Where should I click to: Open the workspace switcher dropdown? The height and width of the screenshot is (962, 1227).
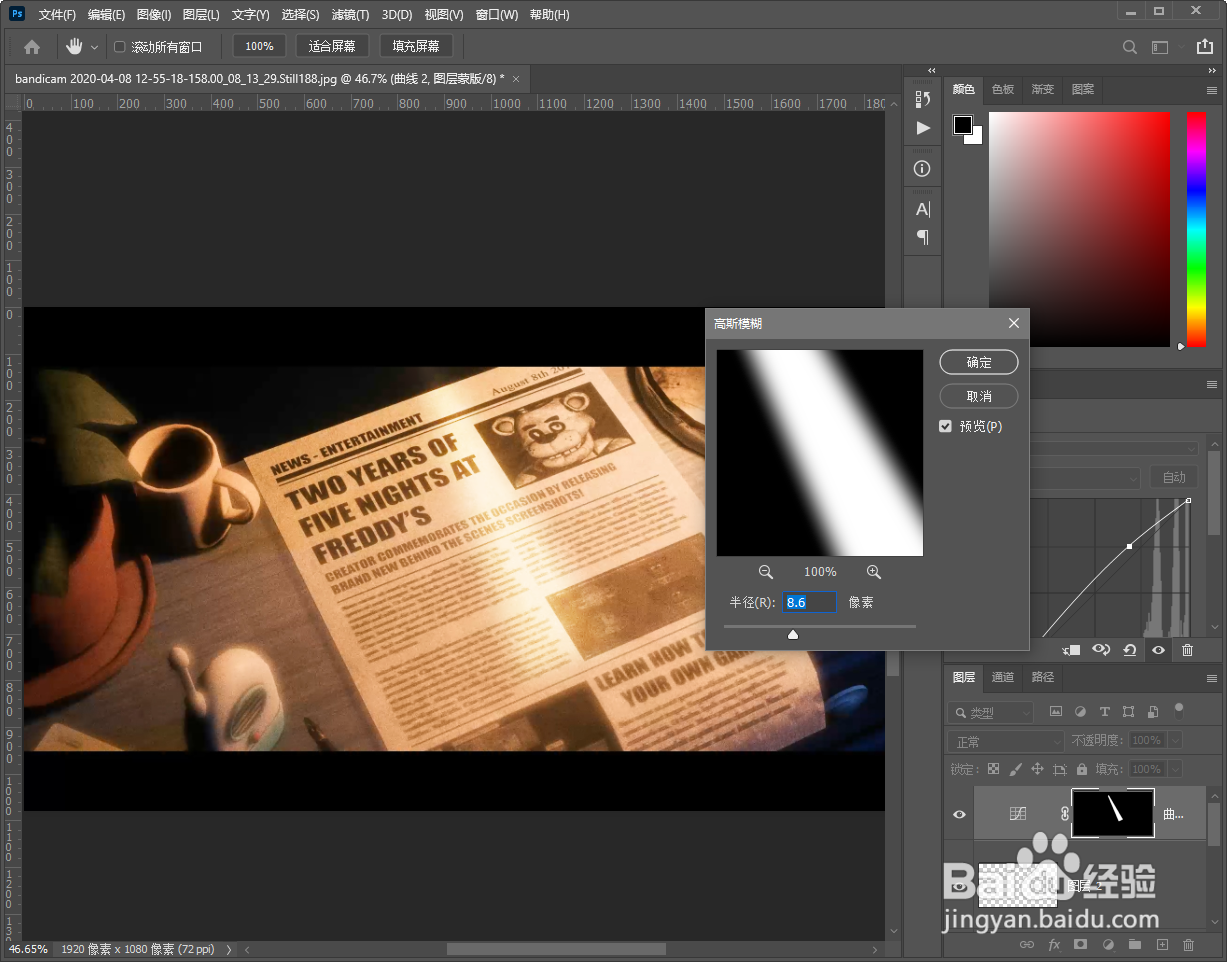click(1160, 47)
